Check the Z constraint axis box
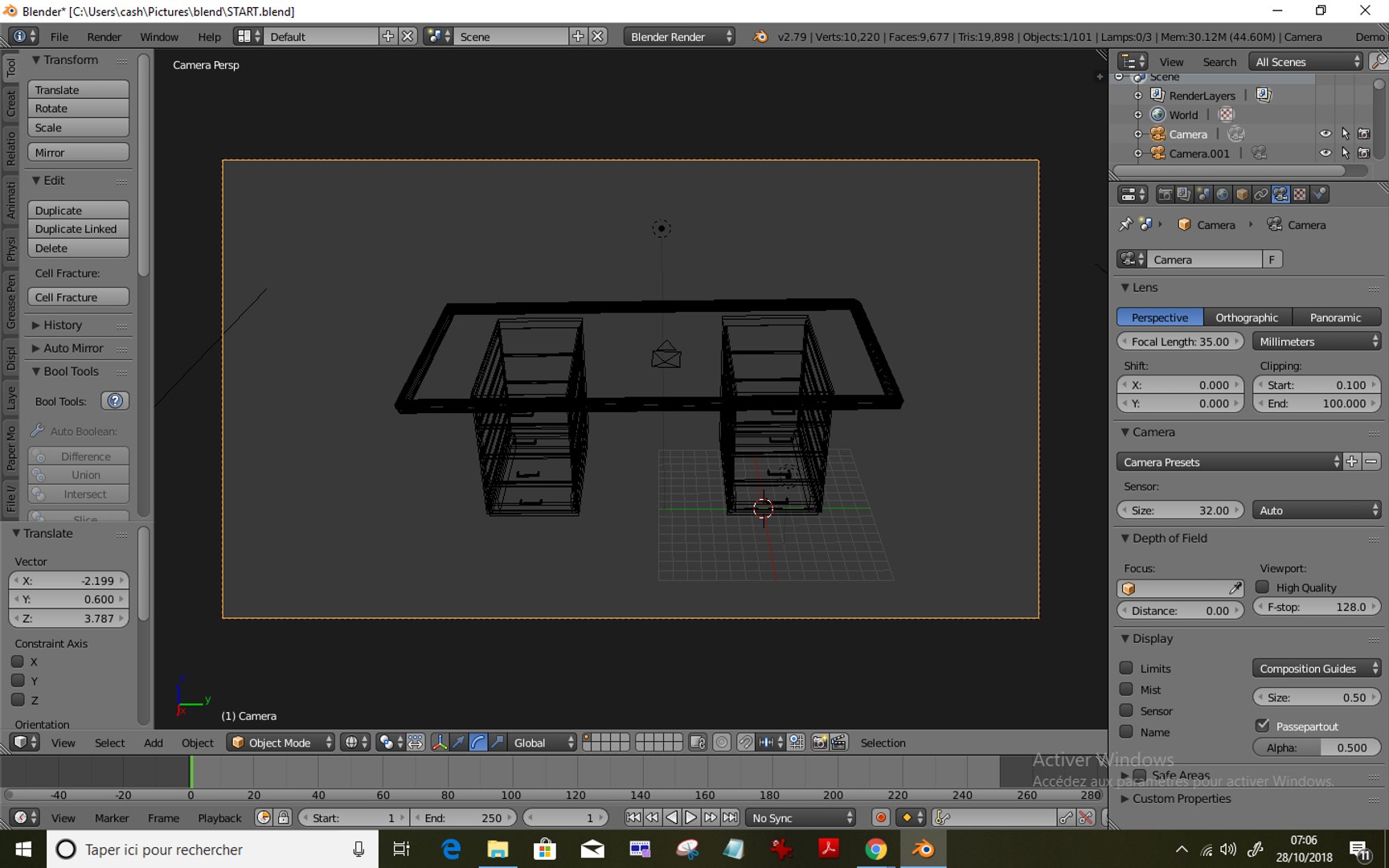 click(18, 699)
